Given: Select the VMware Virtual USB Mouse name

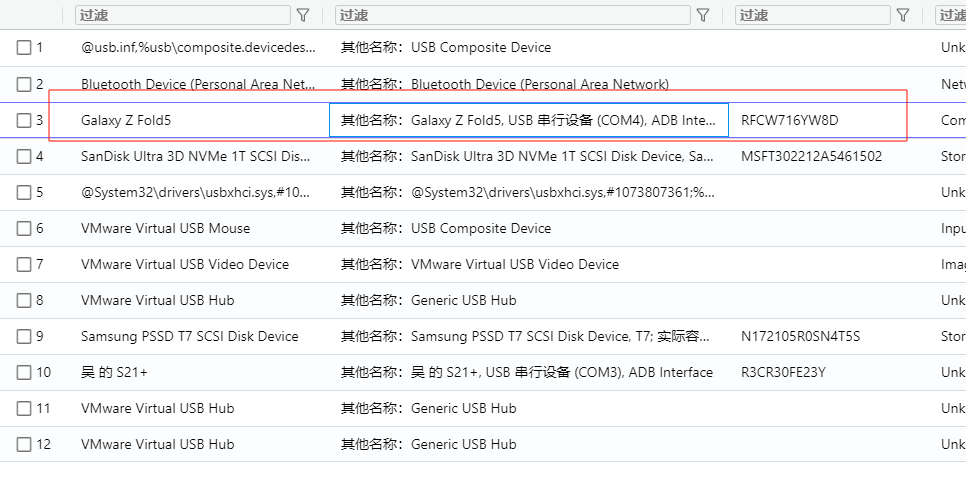Looking at the screenshot, I should 165,228.
